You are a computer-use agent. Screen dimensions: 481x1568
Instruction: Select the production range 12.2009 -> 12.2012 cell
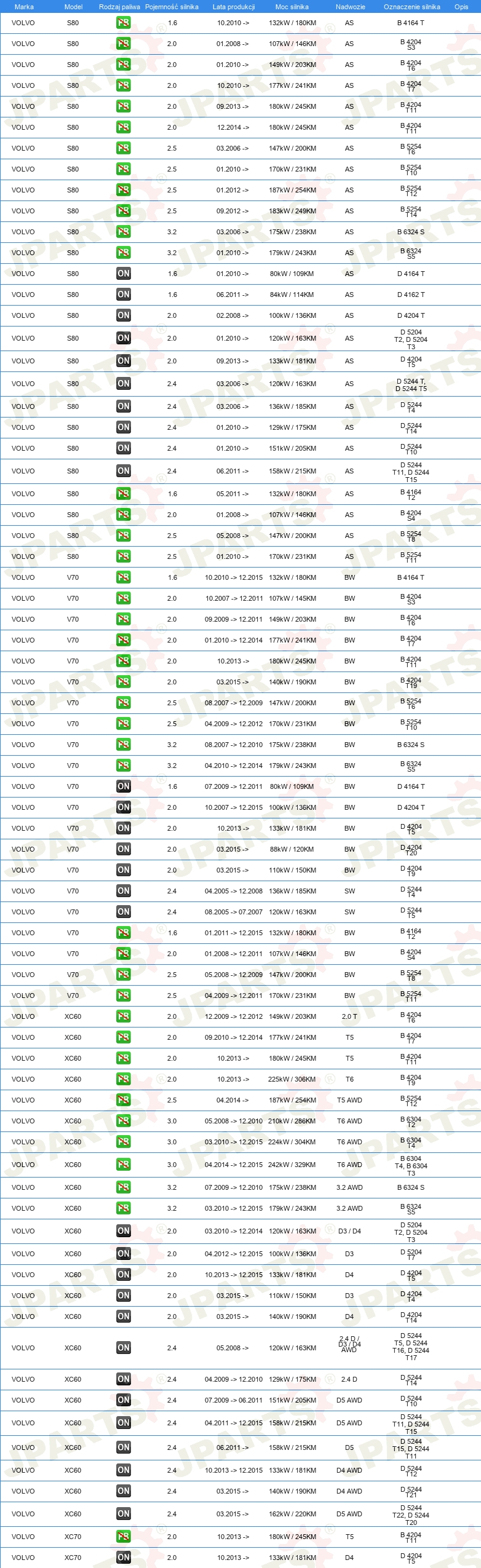(x=234, y=1016)
